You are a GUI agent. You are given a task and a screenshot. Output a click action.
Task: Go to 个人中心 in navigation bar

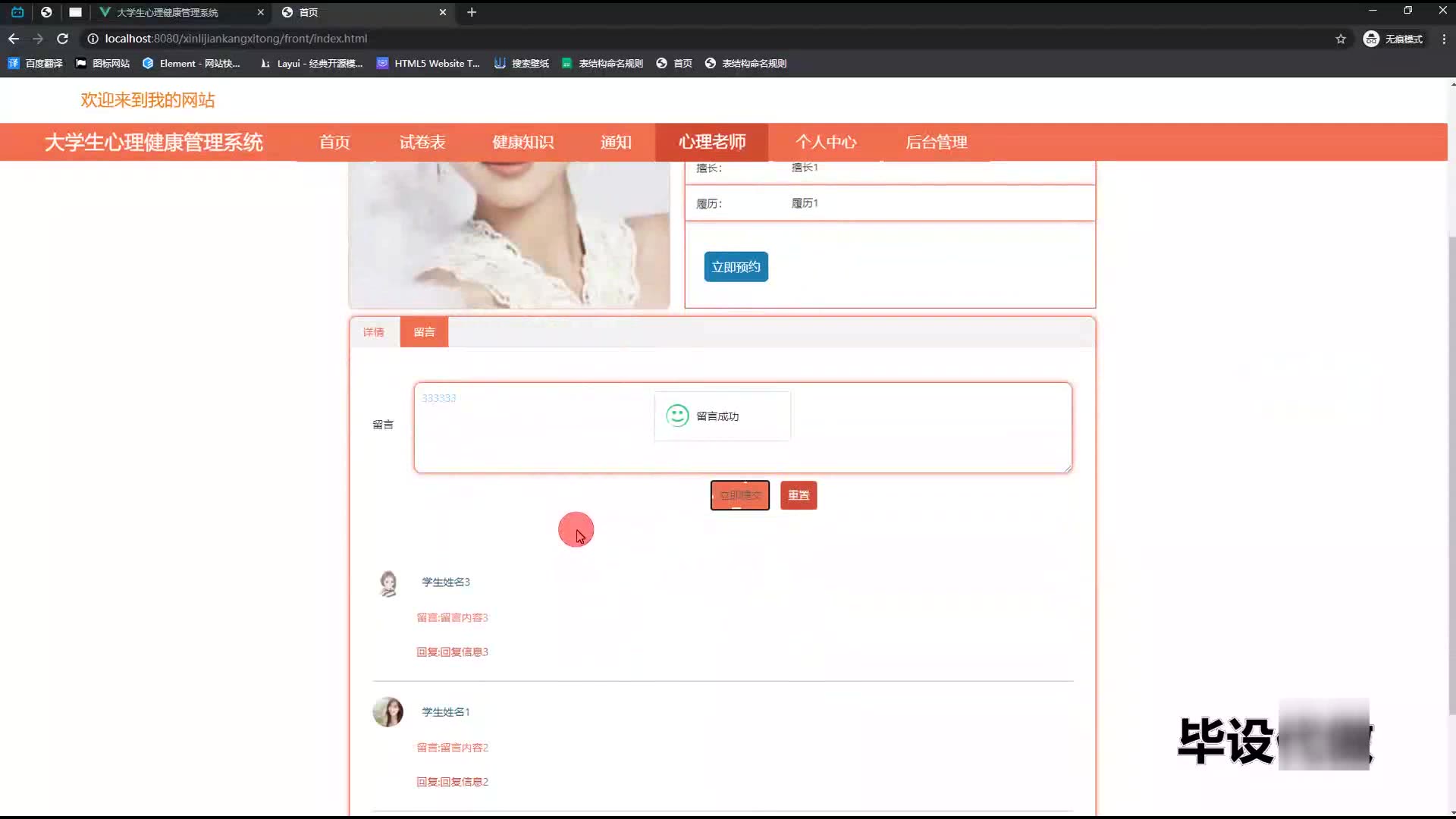click(x=825, y=143)
